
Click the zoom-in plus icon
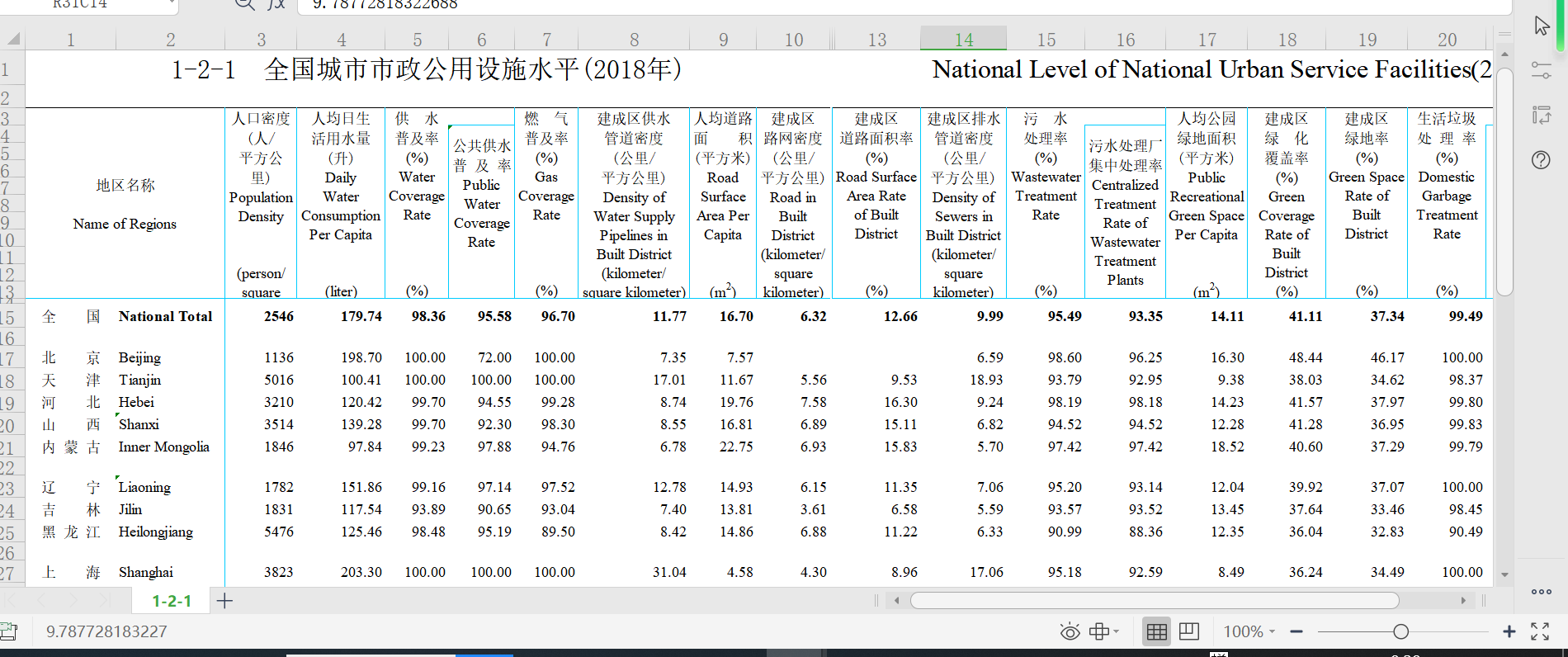click(1509, 632)
